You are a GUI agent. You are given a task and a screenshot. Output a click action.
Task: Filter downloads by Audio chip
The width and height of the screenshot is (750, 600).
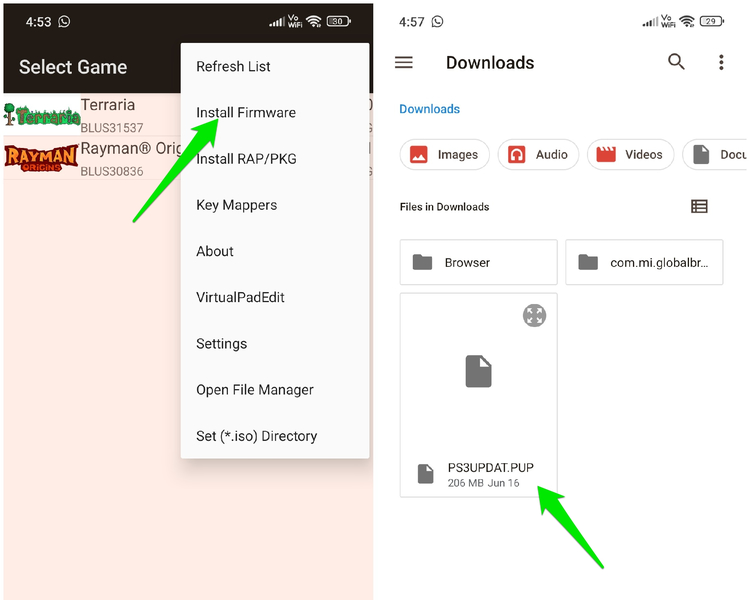point(538,155)
